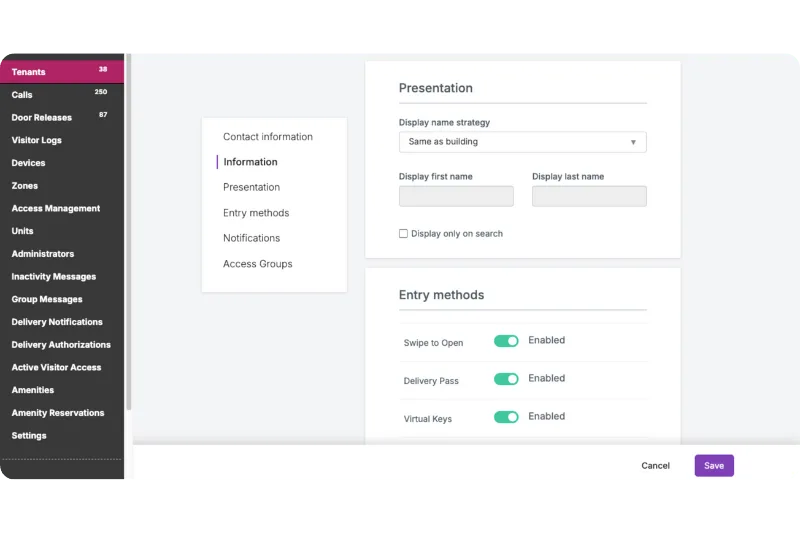Click the Enabled label beside Virtual Keys
The width and height of the screenshot is (800, 533).
tap(546, 417)
